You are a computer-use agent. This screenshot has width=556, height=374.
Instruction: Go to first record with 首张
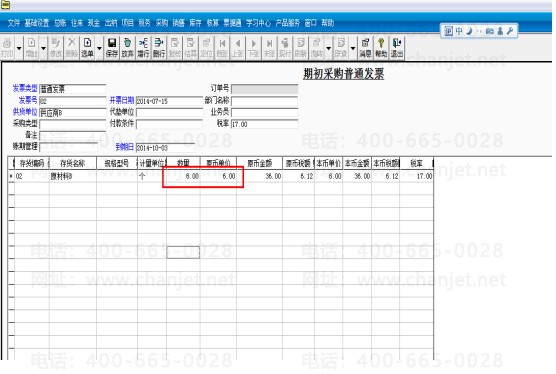[x=222, y=48]
